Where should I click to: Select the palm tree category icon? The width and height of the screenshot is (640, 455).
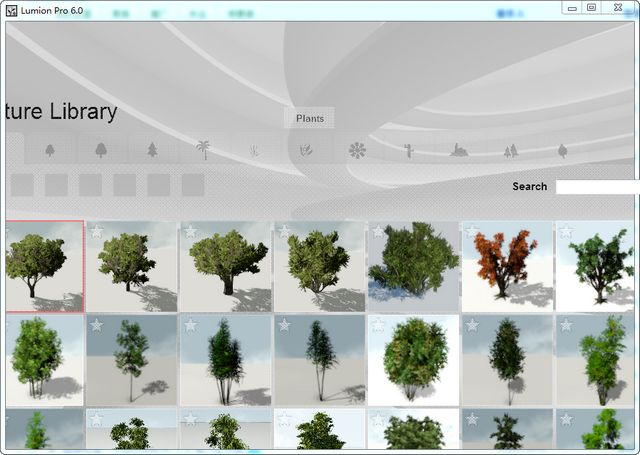coord(203,150)
